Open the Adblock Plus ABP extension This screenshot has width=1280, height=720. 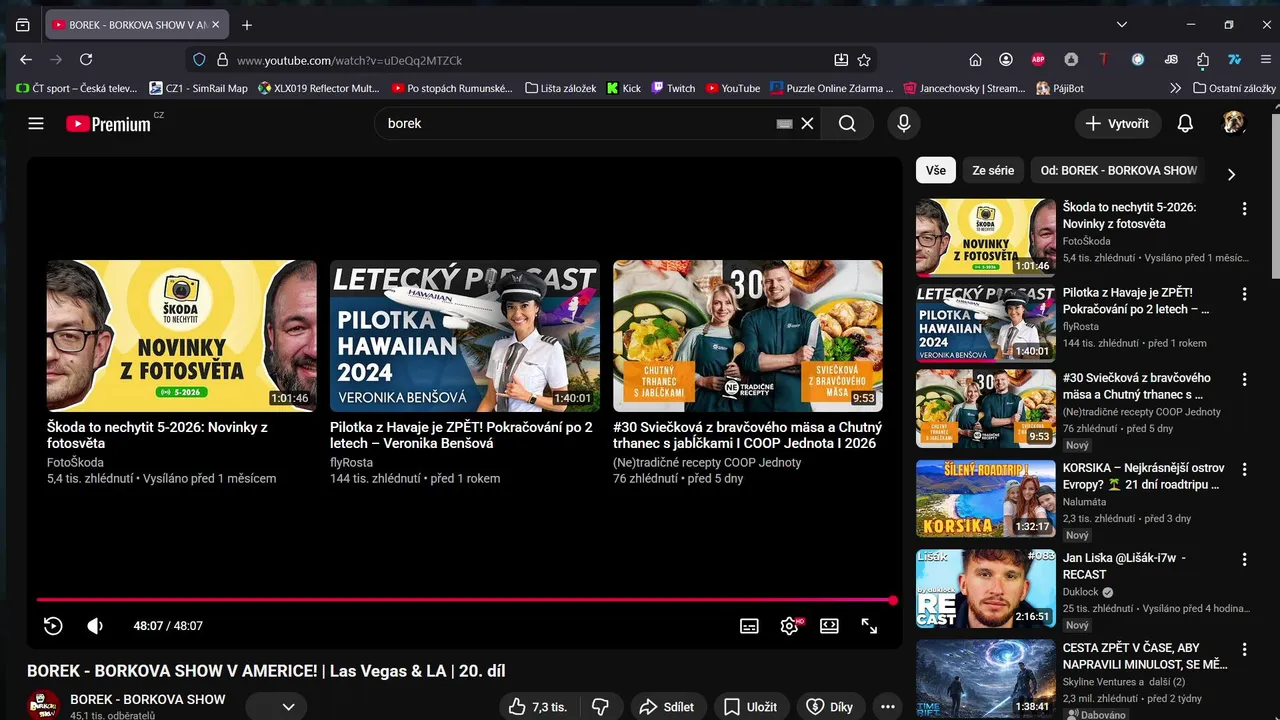point(1038,60)
